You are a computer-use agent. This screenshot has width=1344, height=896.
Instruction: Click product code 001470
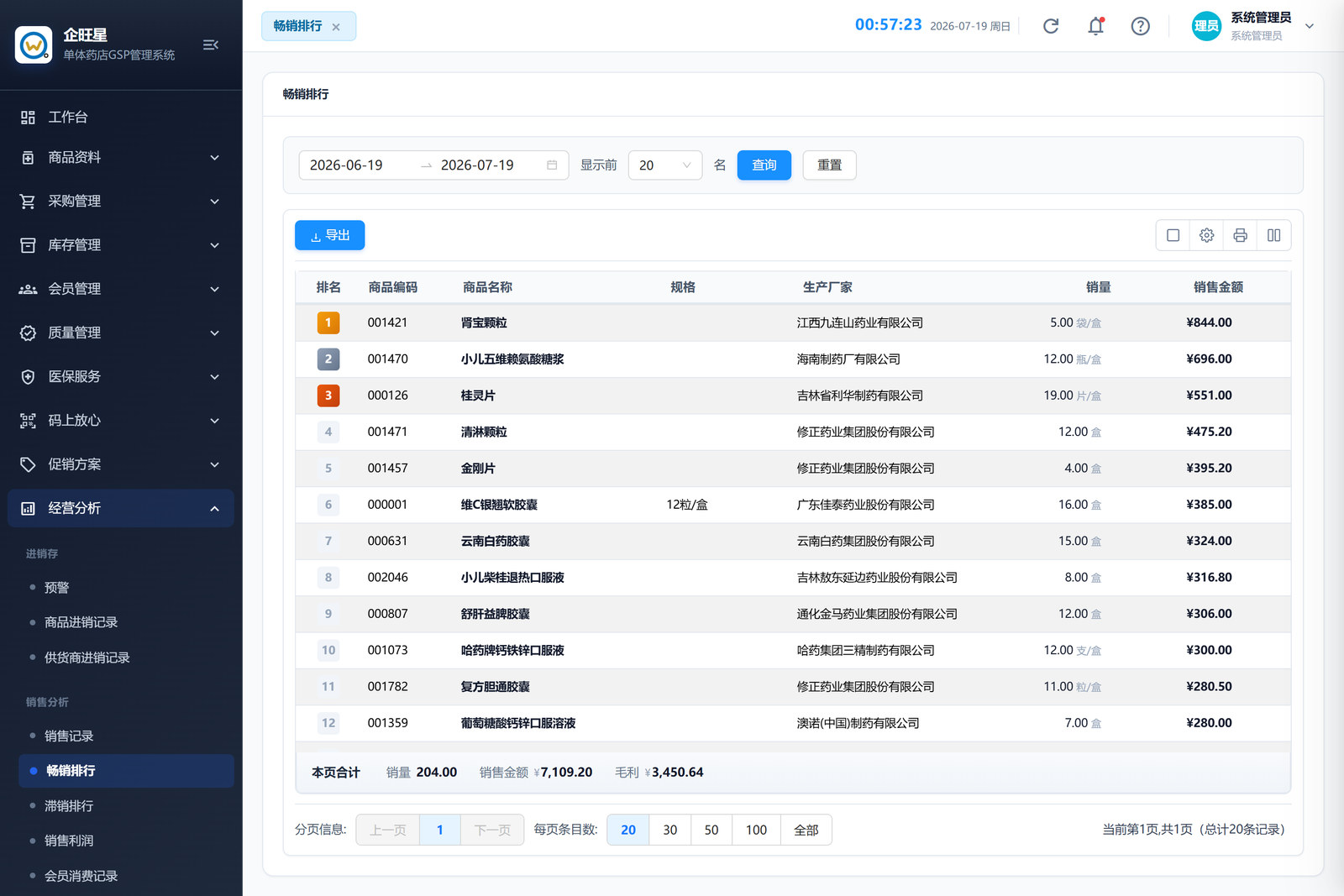[387, 359]
